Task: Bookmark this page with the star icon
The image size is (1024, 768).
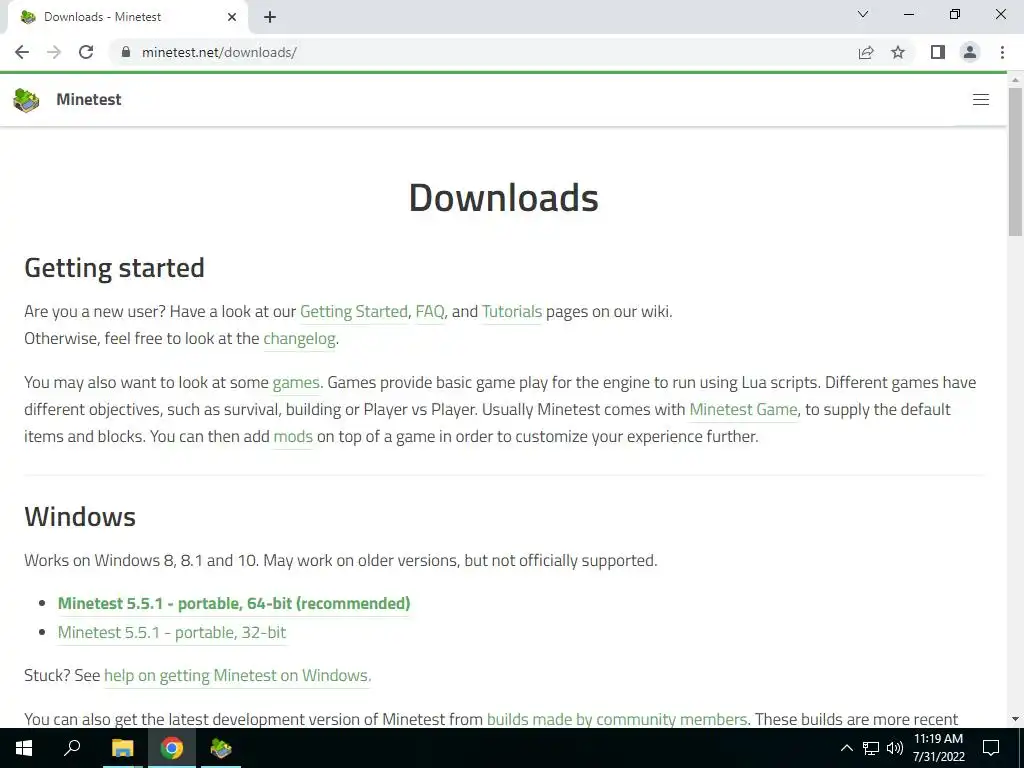Action: [x=898, y=52]
